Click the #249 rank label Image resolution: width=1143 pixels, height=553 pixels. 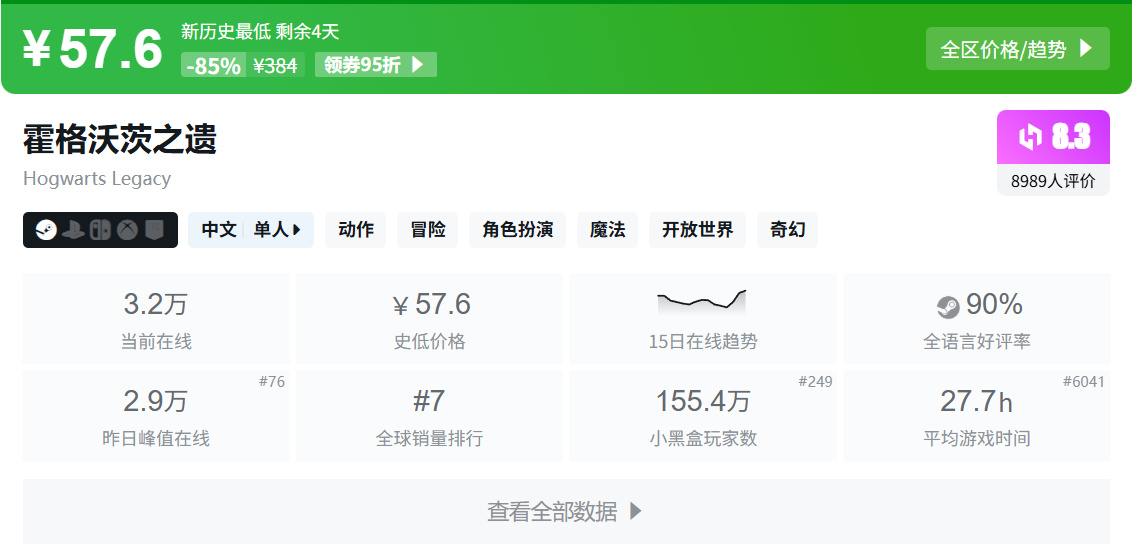[x=815, y=382]
